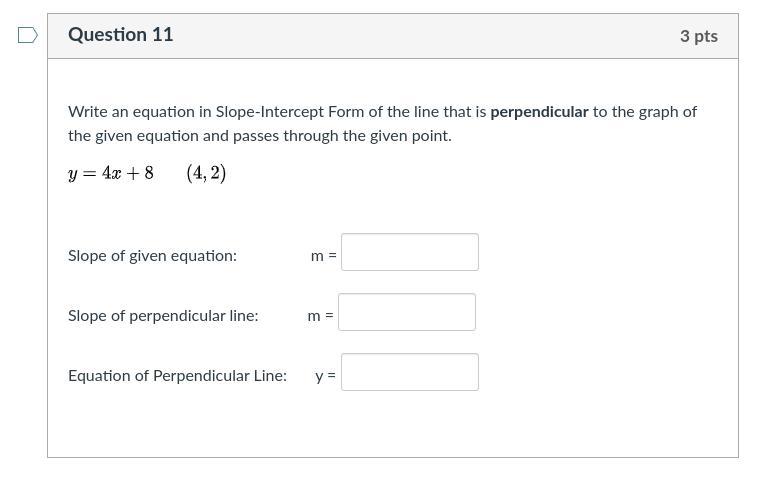Viewport: 777px width, 477px height.
Task: Click 'm =' beside the perpendicular slope box
Action: (321, 316)
